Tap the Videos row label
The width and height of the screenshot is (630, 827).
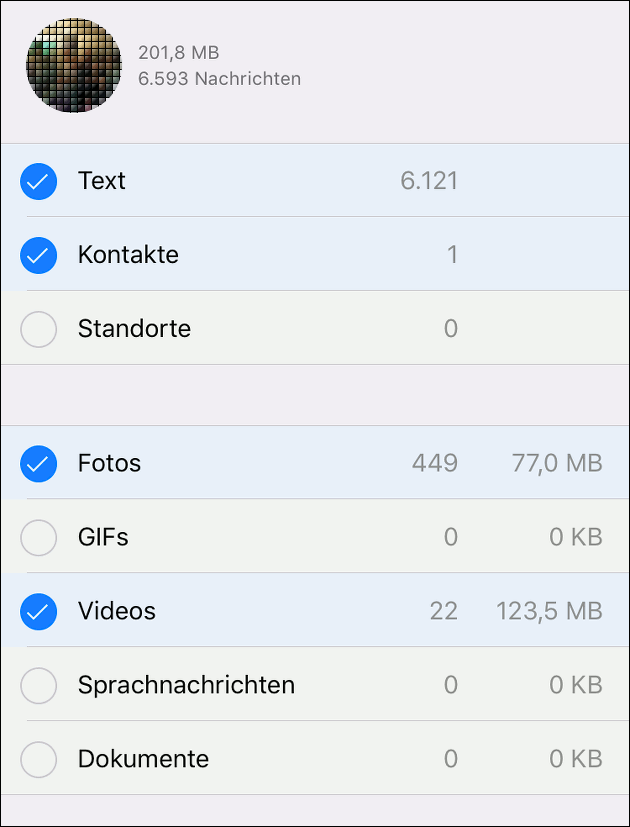point(117,611)
